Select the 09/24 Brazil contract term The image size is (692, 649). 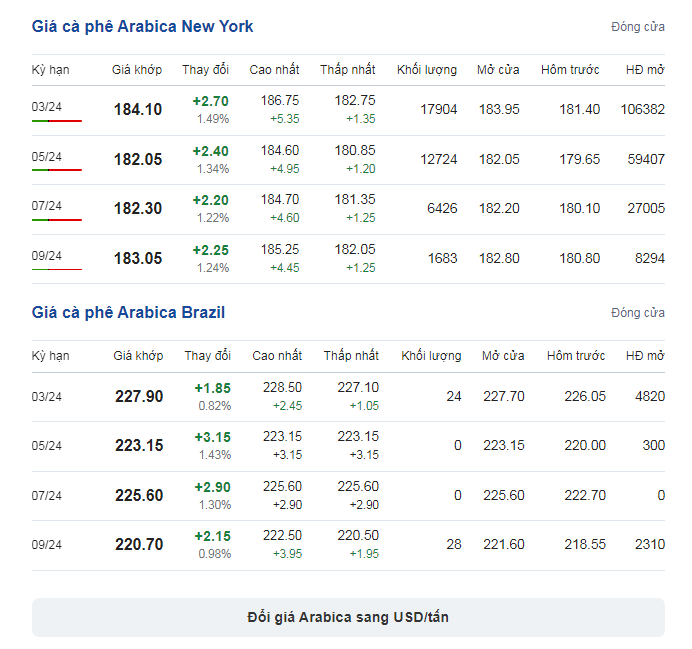(x=47, y=544)
